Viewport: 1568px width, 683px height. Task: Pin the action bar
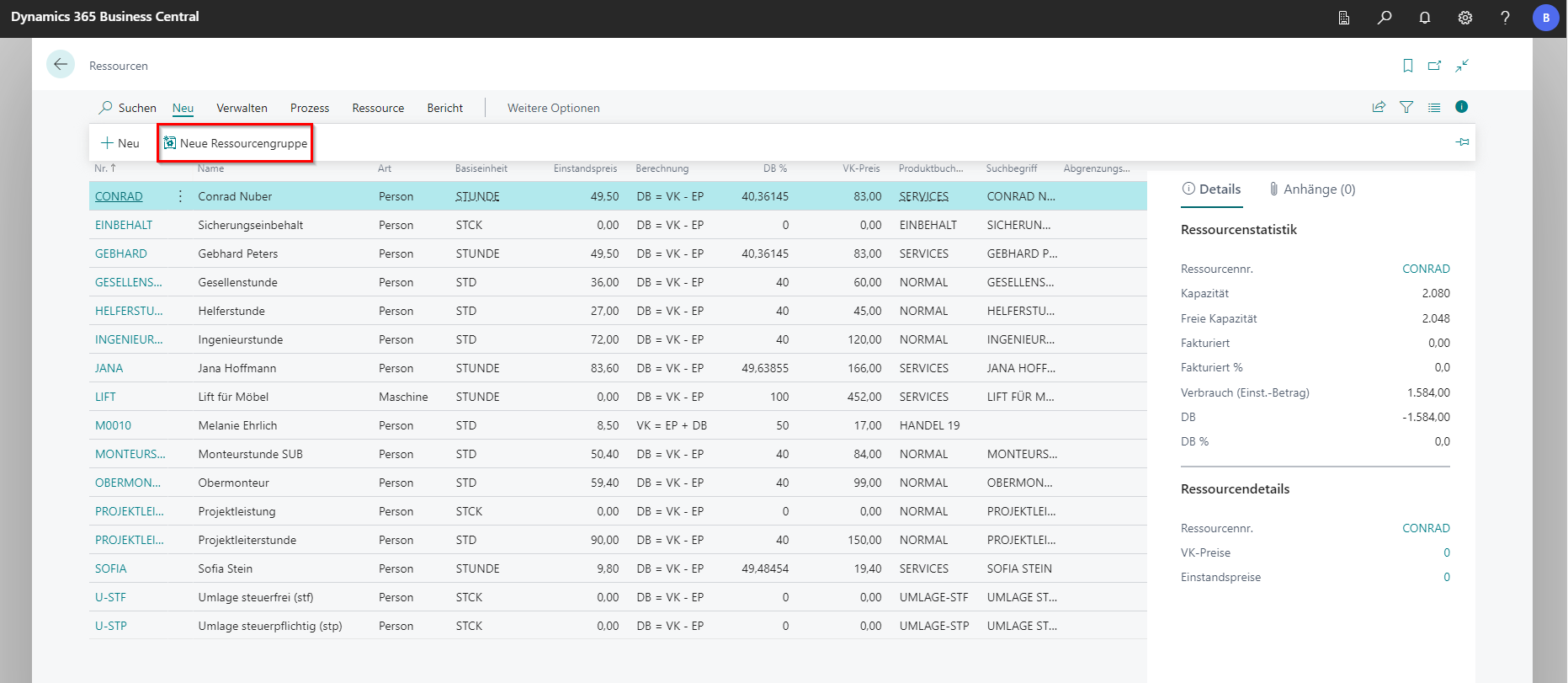[x=1462, y=142]
